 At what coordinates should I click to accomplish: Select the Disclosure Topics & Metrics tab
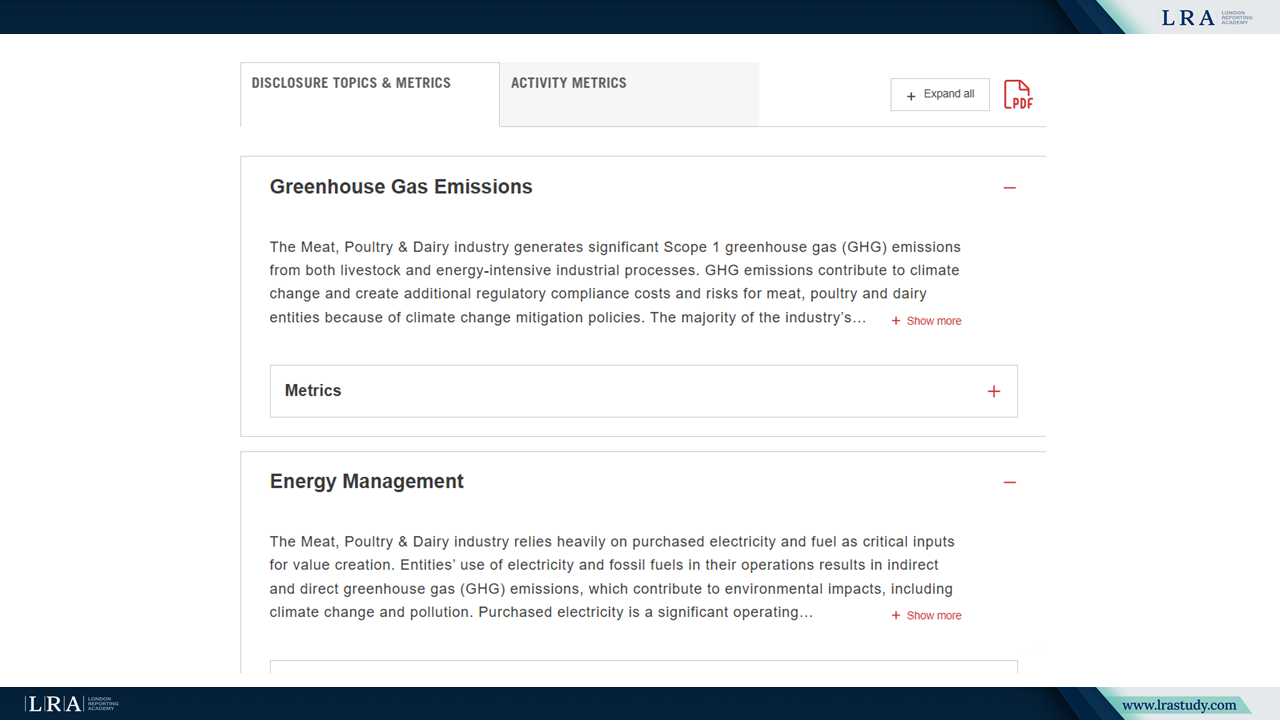coord(351,83)
